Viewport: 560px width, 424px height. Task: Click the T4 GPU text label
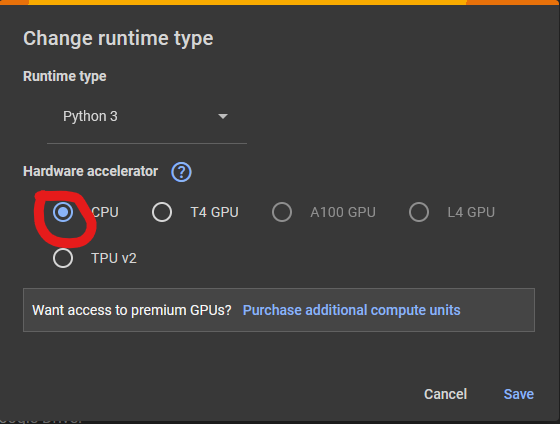pos(214,212)
